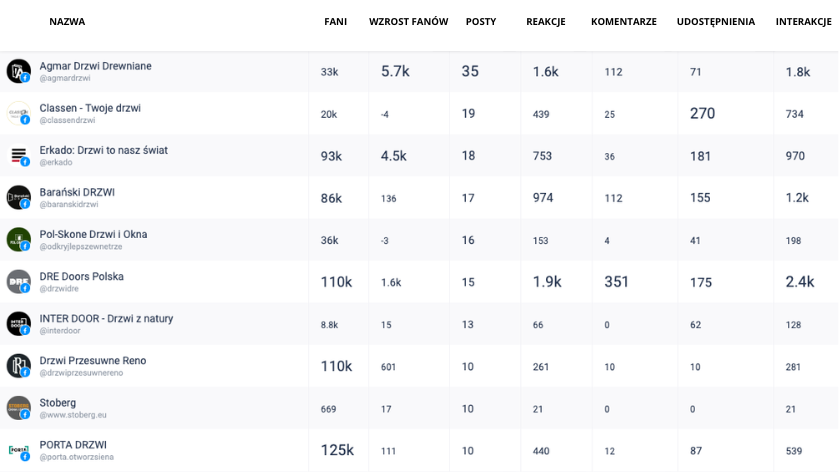Click the Agmar Drzwi Drewniane profile avatar
840x472 pixels.
click(18, 71)
